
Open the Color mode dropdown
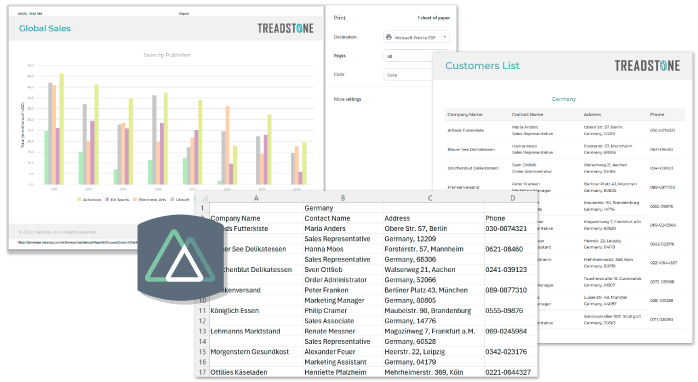click(x=408, y=75)
